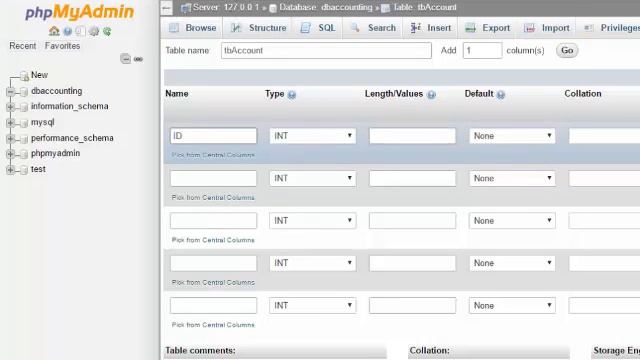
Task: Click the second row Name field
Action: pos(213,178)
